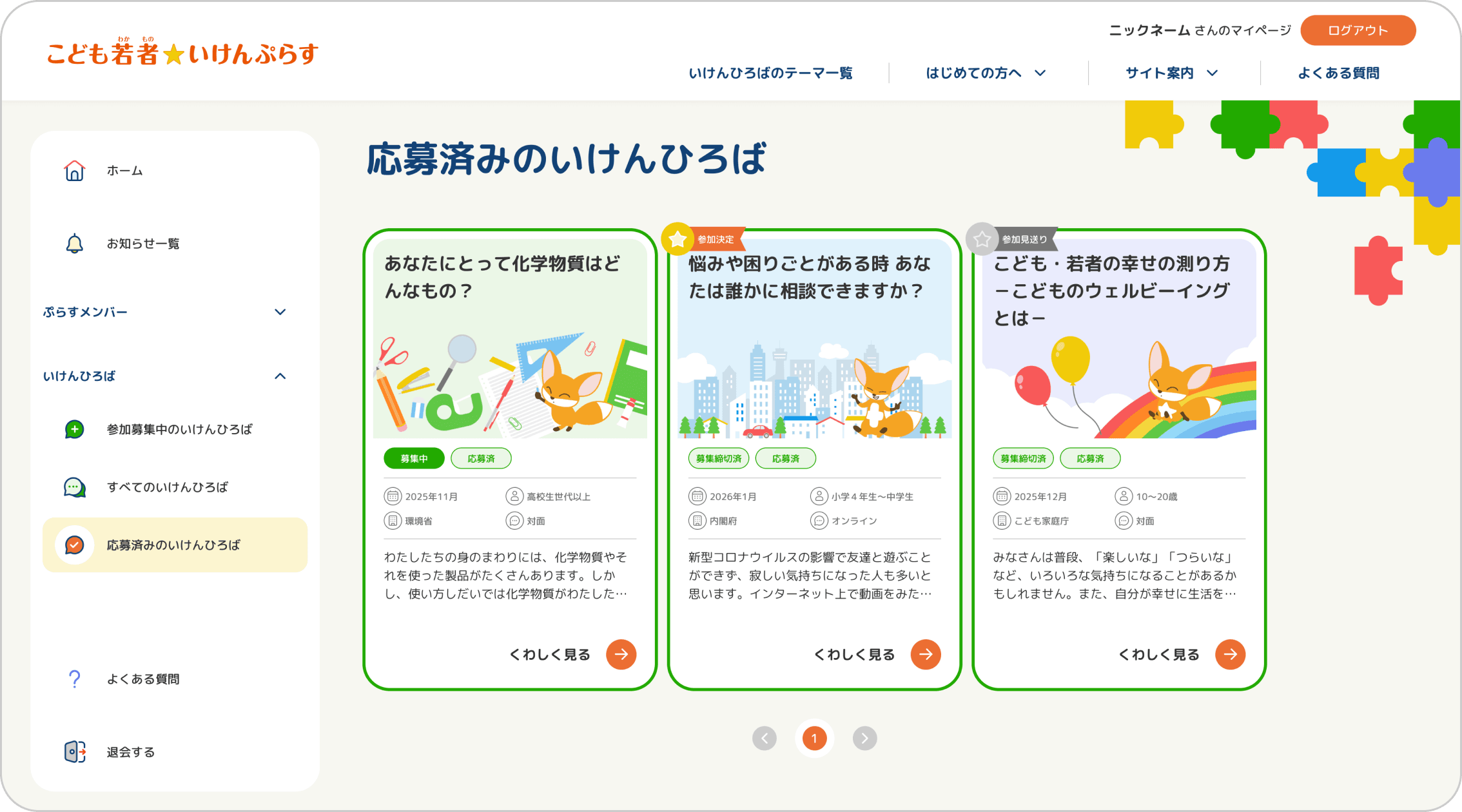Image resolution: width=1462 pixels, height=812 pixels.
Task: Click くわしく見る on the 悩みや困りごと card
Action: [854, 654]
